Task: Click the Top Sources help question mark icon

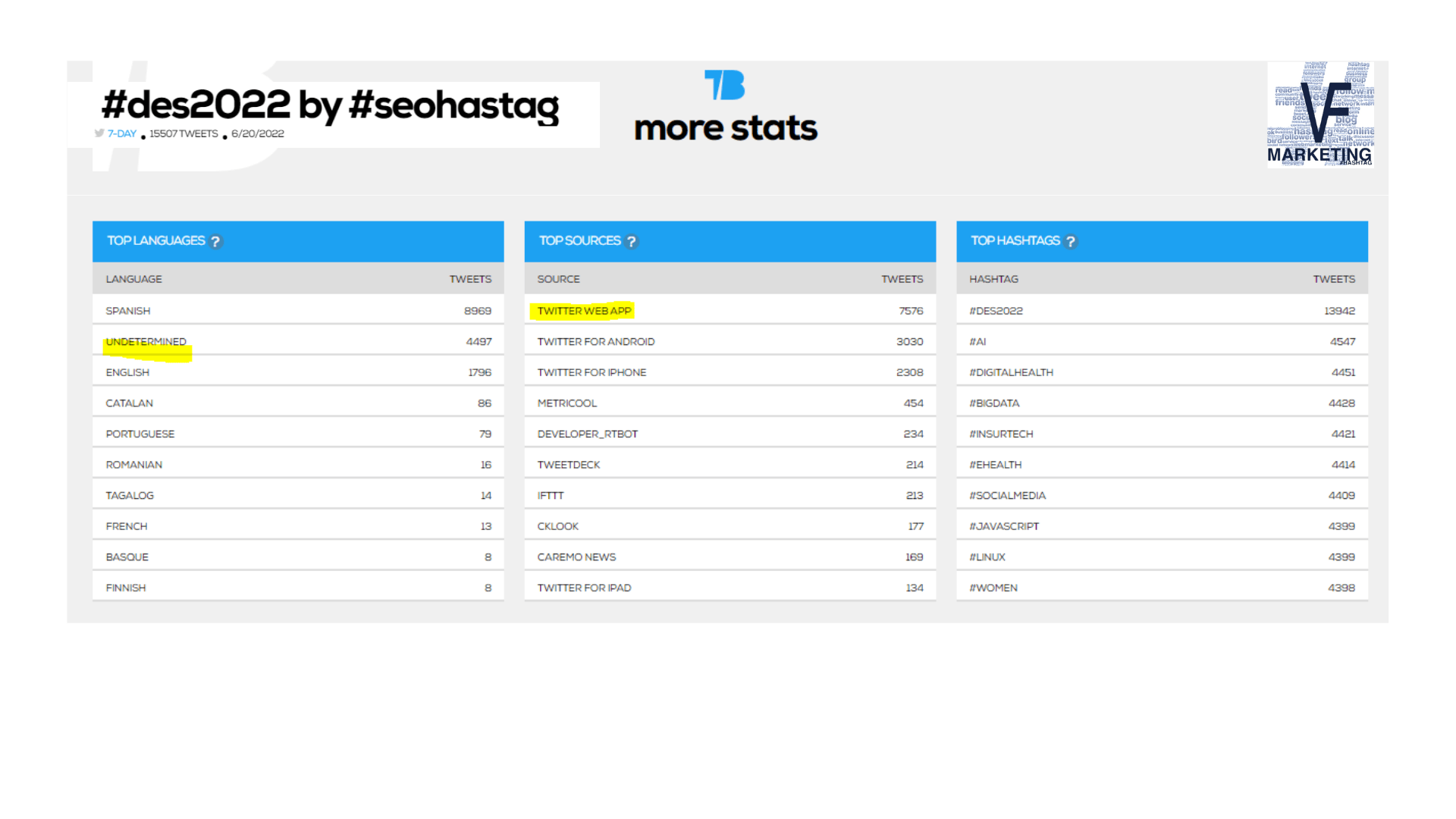Action: [631, 241]
